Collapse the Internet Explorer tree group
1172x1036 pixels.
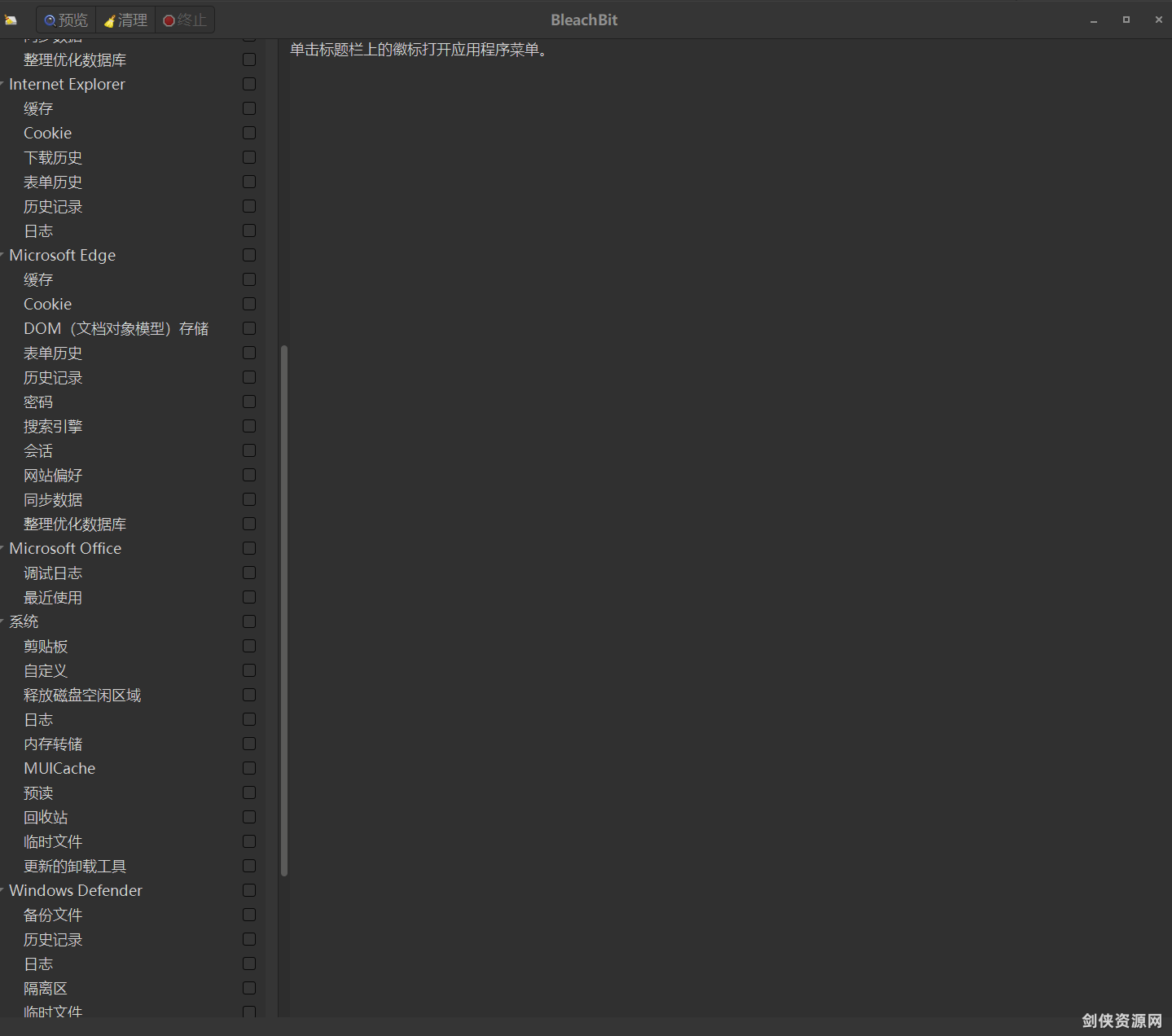pyautogui.click(x=2, y=84)
